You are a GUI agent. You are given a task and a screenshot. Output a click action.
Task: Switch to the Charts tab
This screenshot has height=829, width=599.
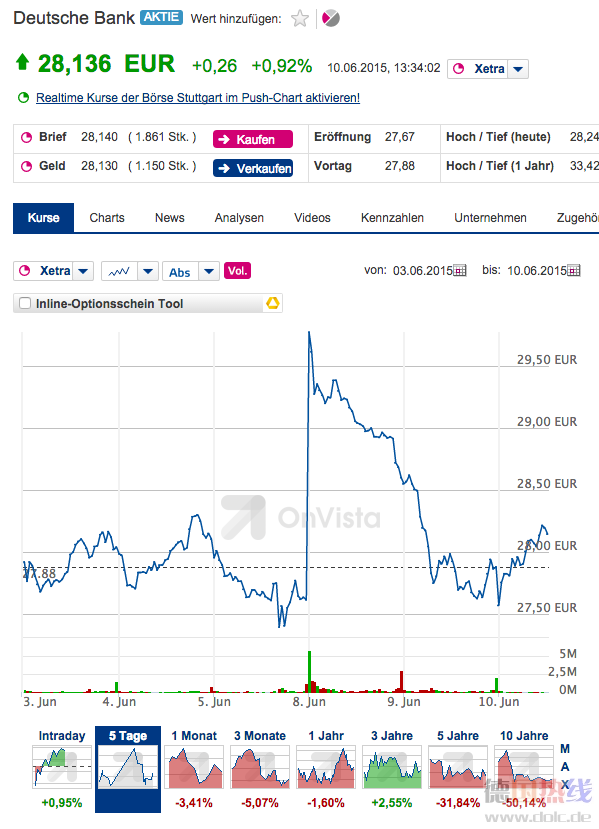tap(107, 218)
